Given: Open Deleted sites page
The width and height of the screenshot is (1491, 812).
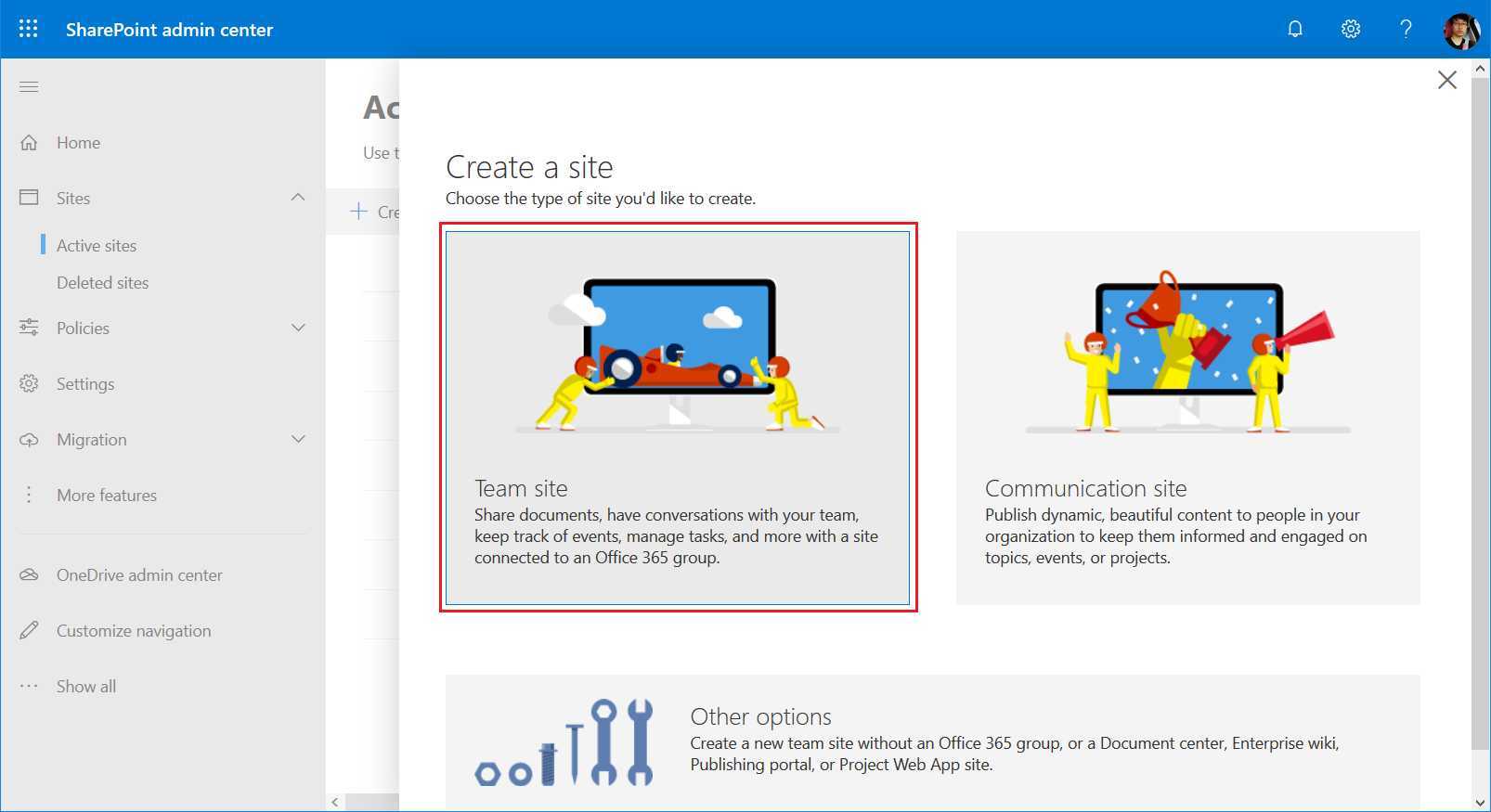Looking at the screenshot, I should pyautogui.click(x=102, y=283).
